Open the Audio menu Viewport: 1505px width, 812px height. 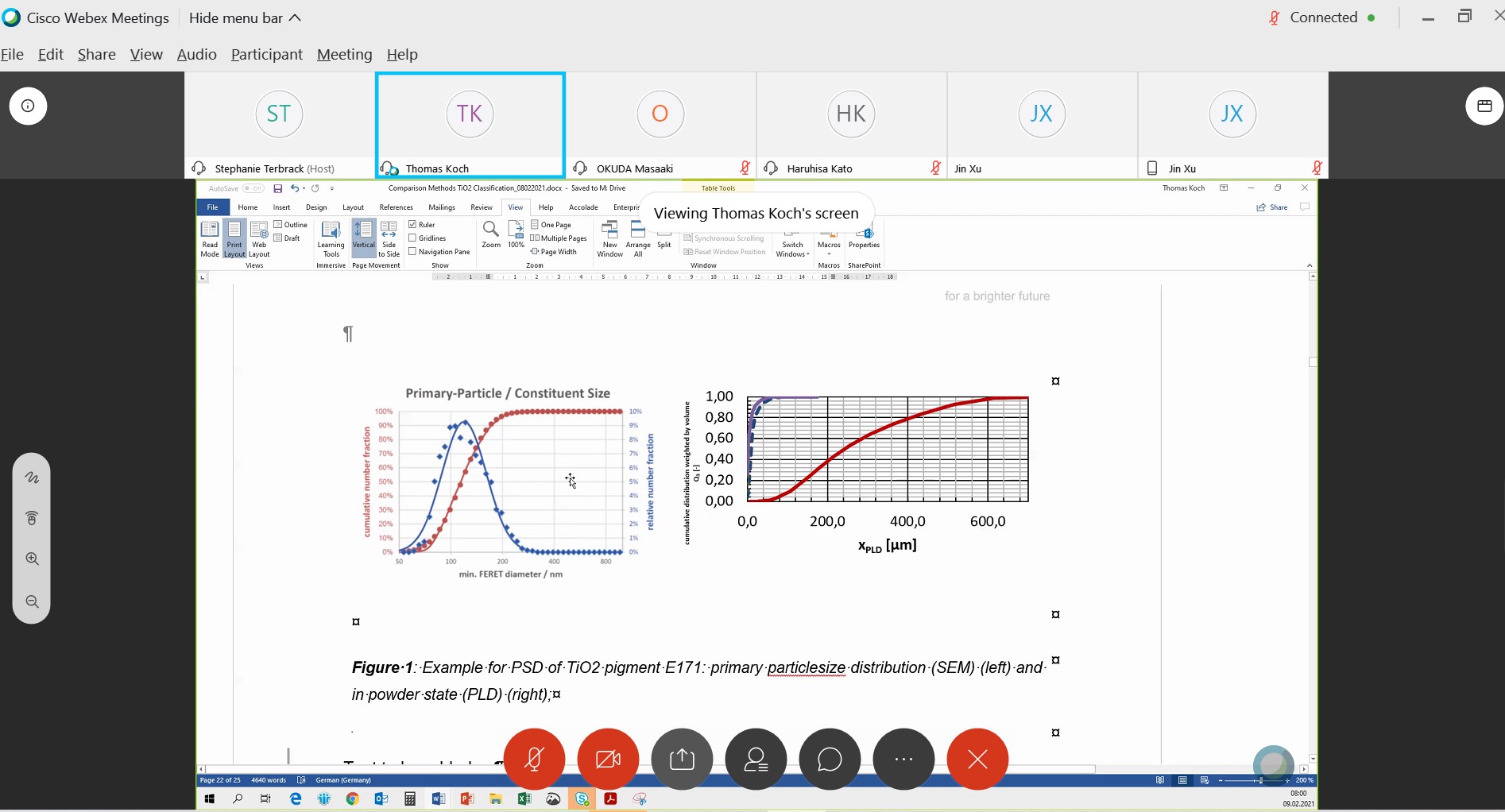[196, 55]
